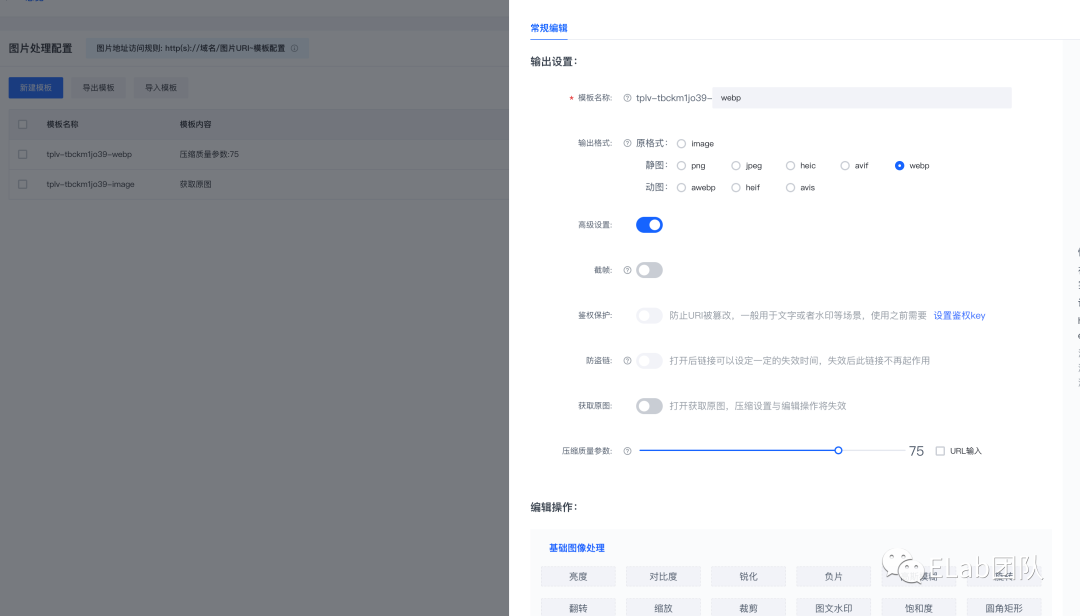This screenshot has height=616, width=1080.
Task: Add the 圆角矩形 edit operation
Action: 1004,608
